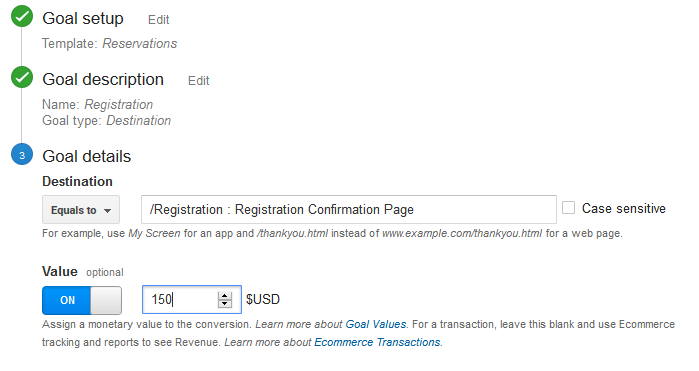Screen dimensions: 699x371
Task: Toggle the Value ON switch off
Action: (x=82, y=300)
